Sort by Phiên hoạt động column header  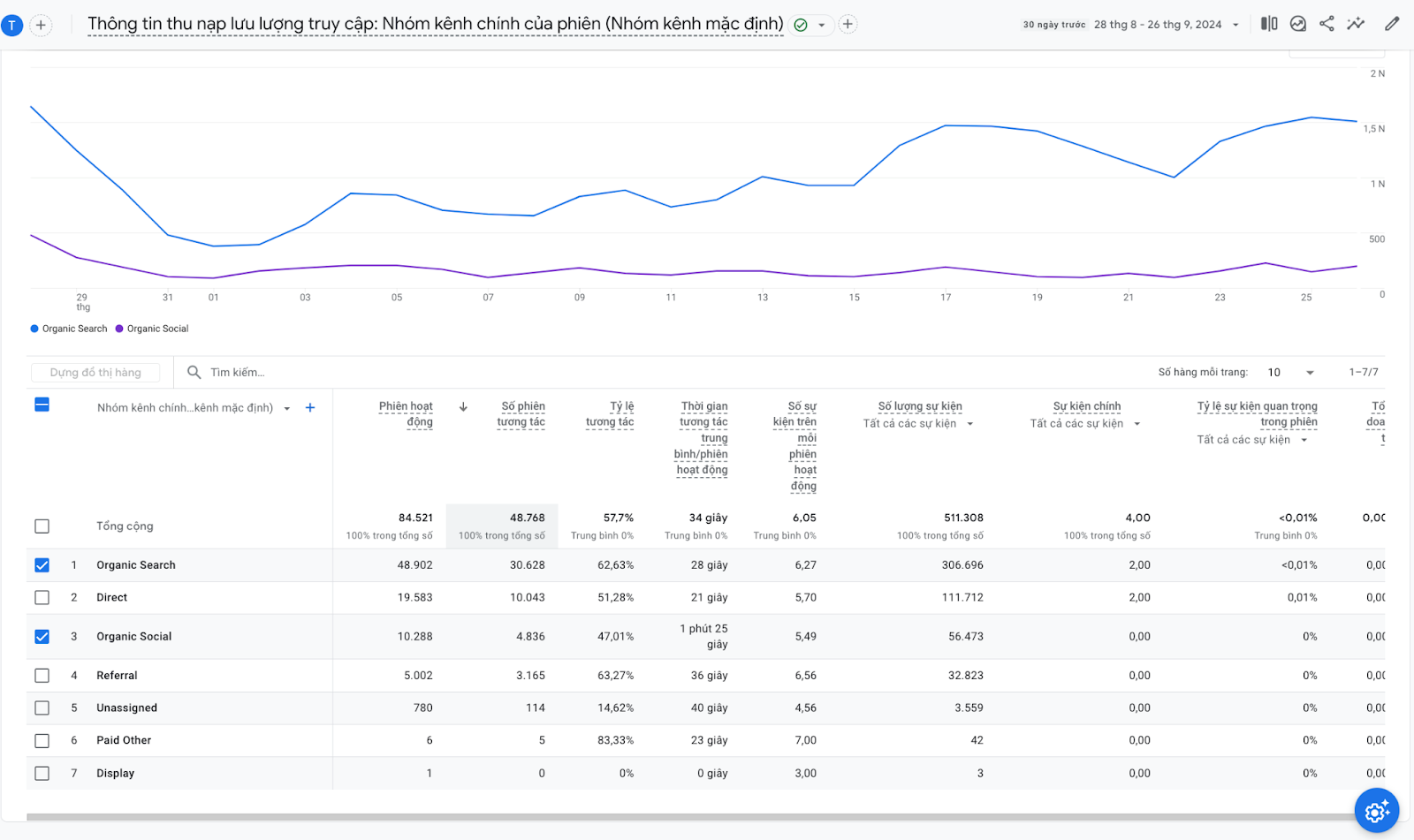(x=406, y=414)
